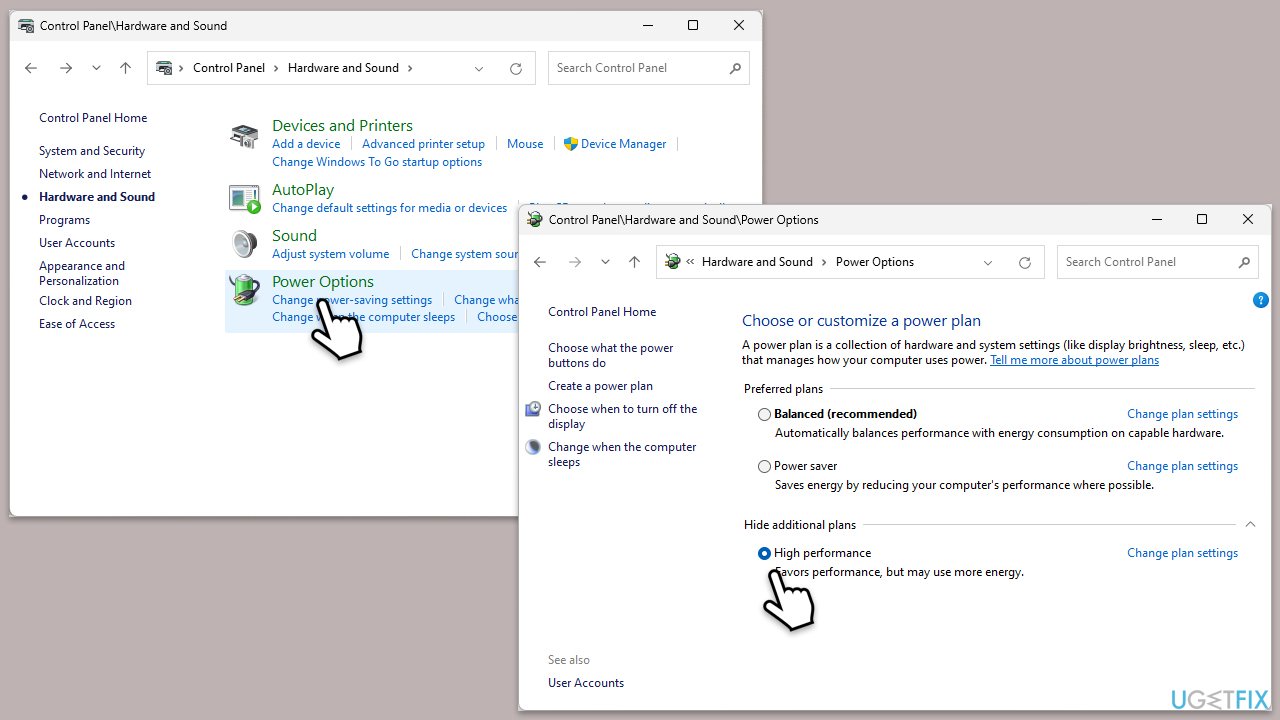Open Ease of Access category
The width and height of the screenshot is (1280, 720).
coord(77,324)
